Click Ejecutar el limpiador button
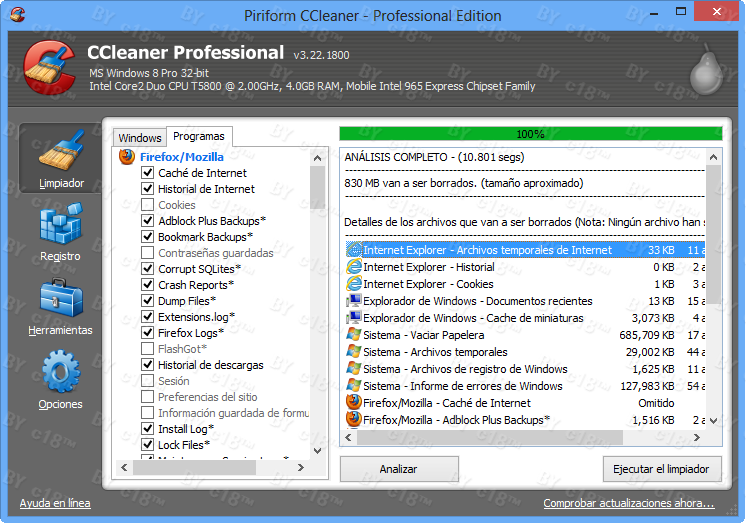746x524 pixels. pos(662,469)
